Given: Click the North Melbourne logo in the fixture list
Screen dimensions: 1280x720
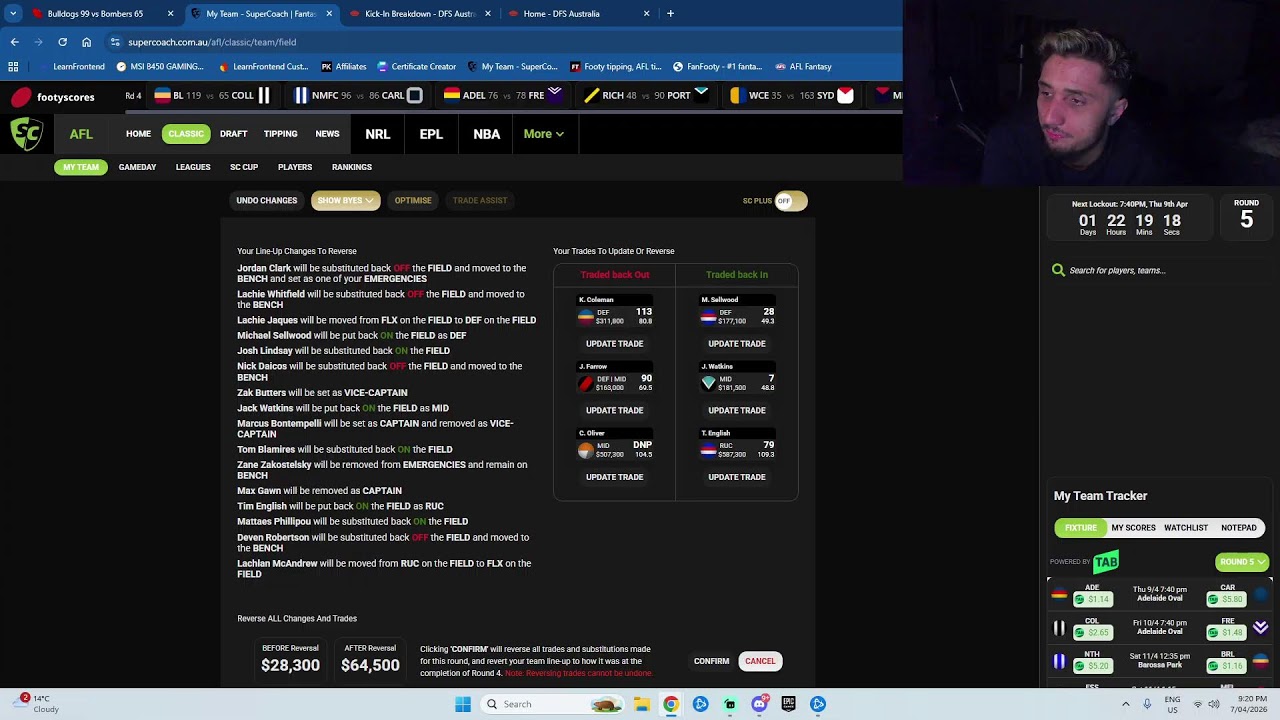Looking at the screenshot, I should point(1059,661).
